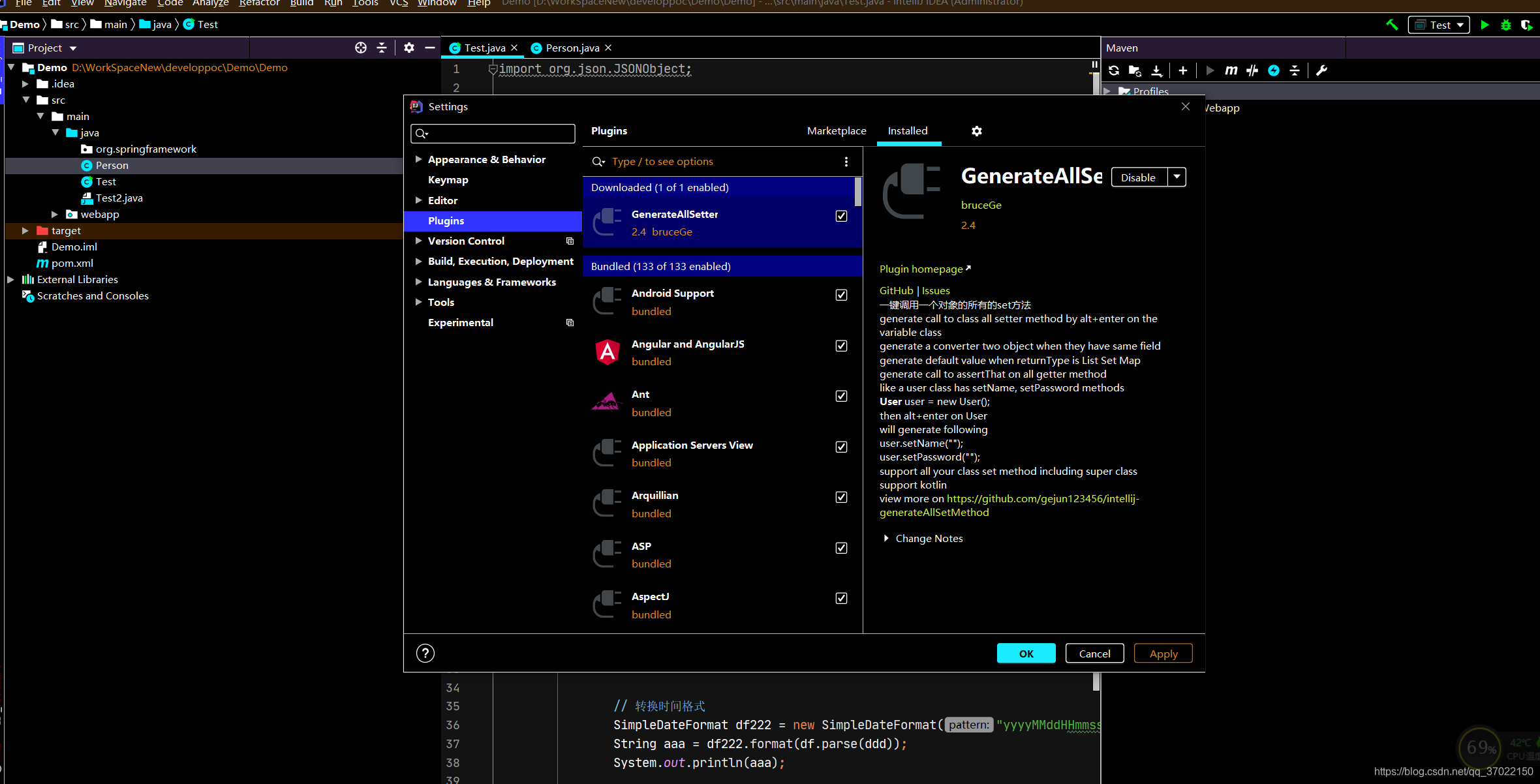Run the Test configuration

pyautogui.click(x=1485, y=25)
